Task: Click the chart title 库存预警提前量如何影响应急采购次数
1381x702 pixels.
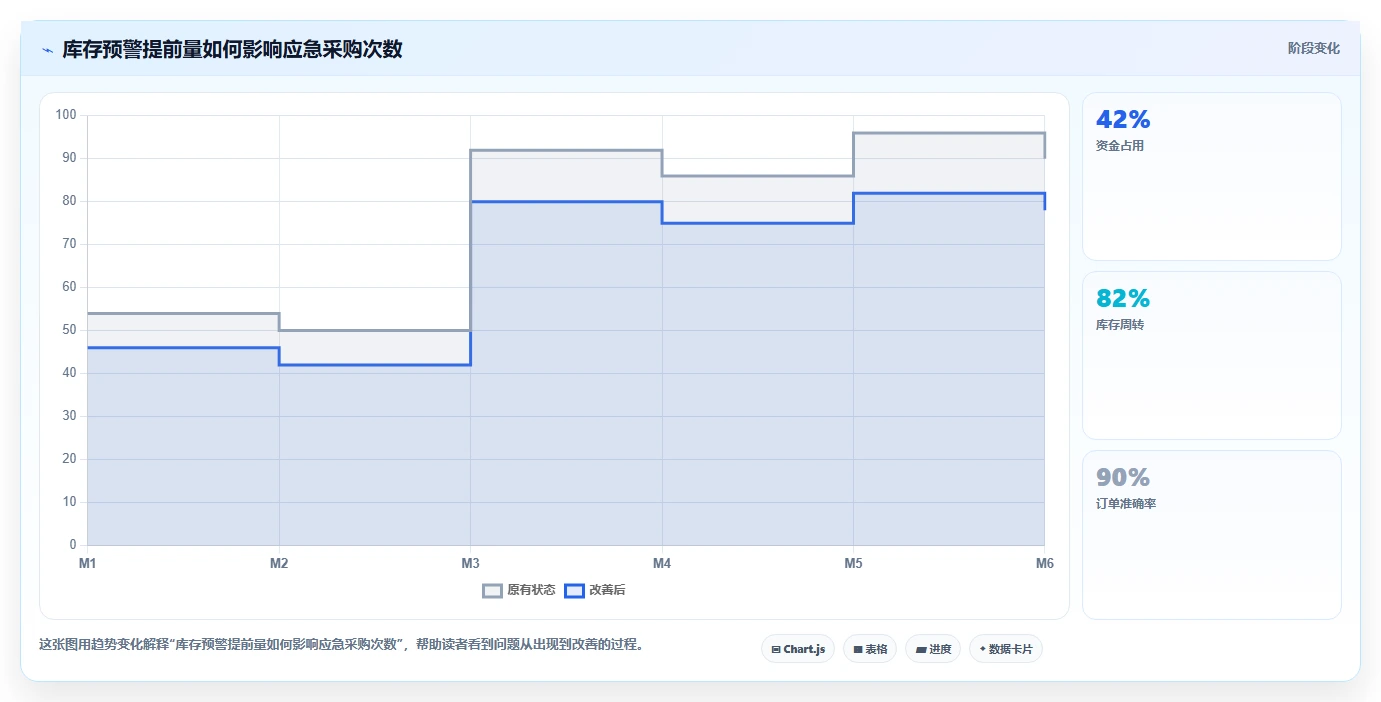Action: (x=232, y=49)
